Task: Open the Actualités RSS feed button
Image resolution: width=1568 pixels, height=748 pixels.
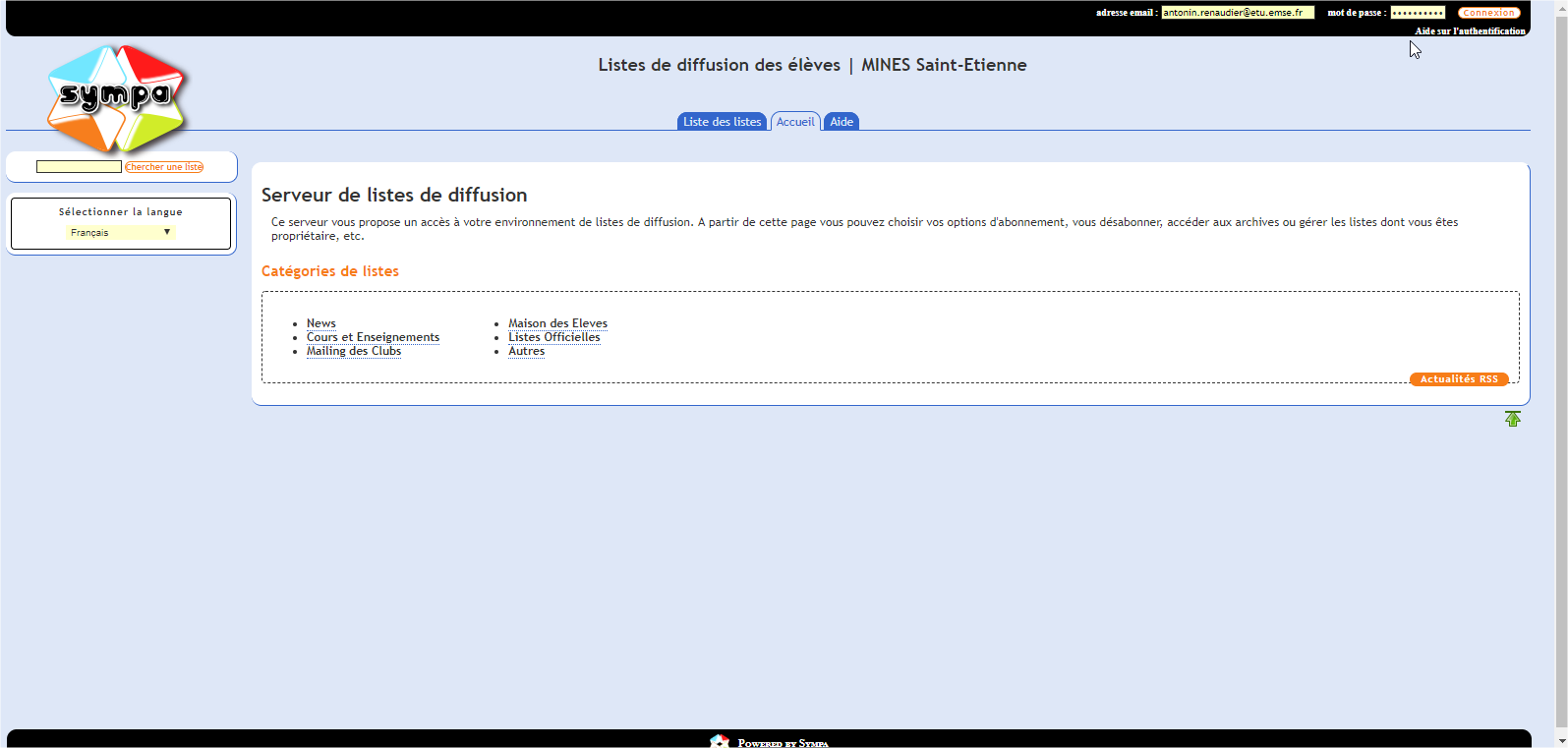Action: pyautogui.click(x=1459, y=379)
